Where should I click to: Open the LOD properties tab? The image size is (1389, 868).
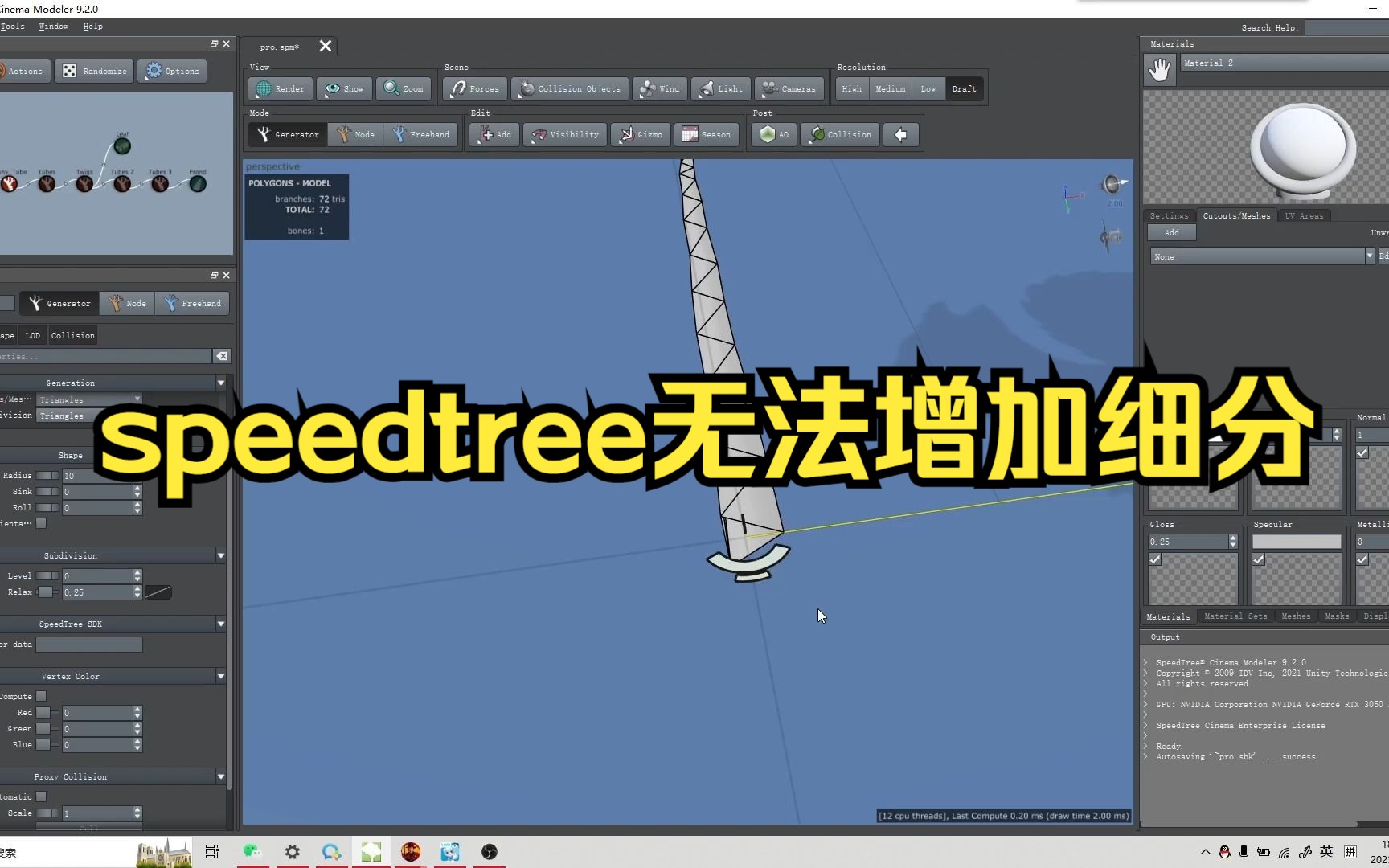click(32, 335)
